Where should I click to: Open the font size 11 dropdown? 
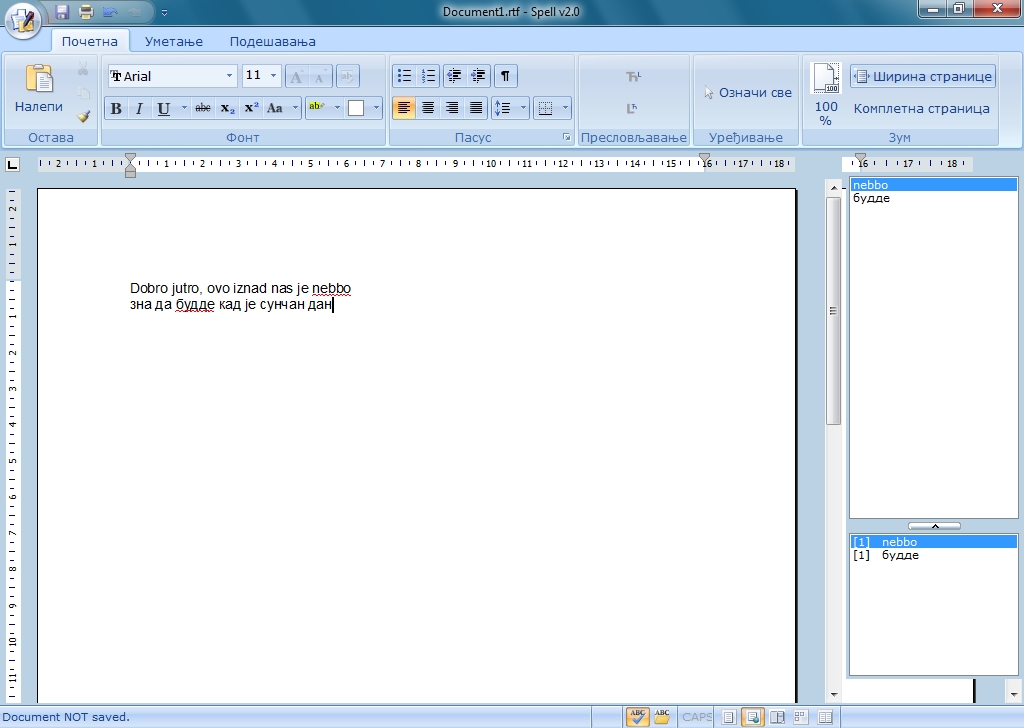tap(274, 76)
